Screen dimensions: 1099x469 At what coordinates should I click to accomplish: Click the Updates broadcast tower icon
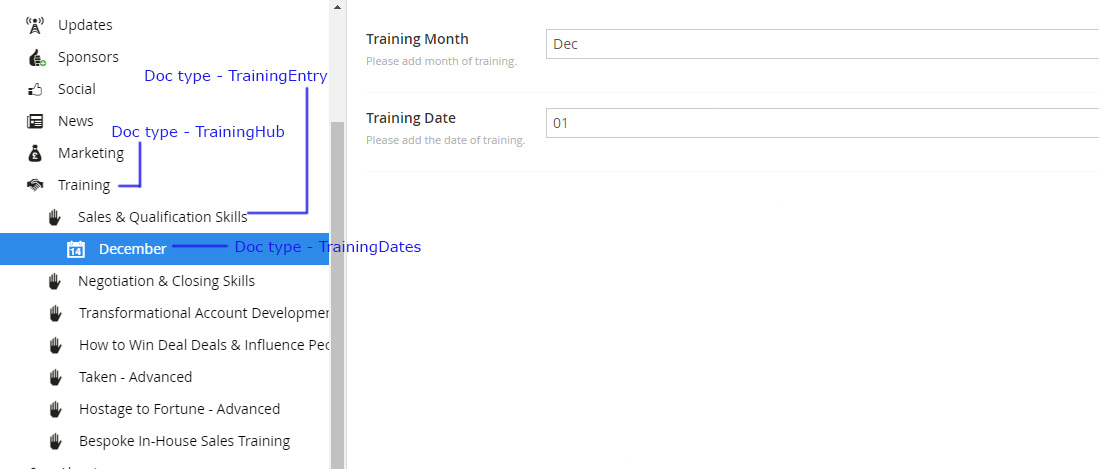click(36, 25)
